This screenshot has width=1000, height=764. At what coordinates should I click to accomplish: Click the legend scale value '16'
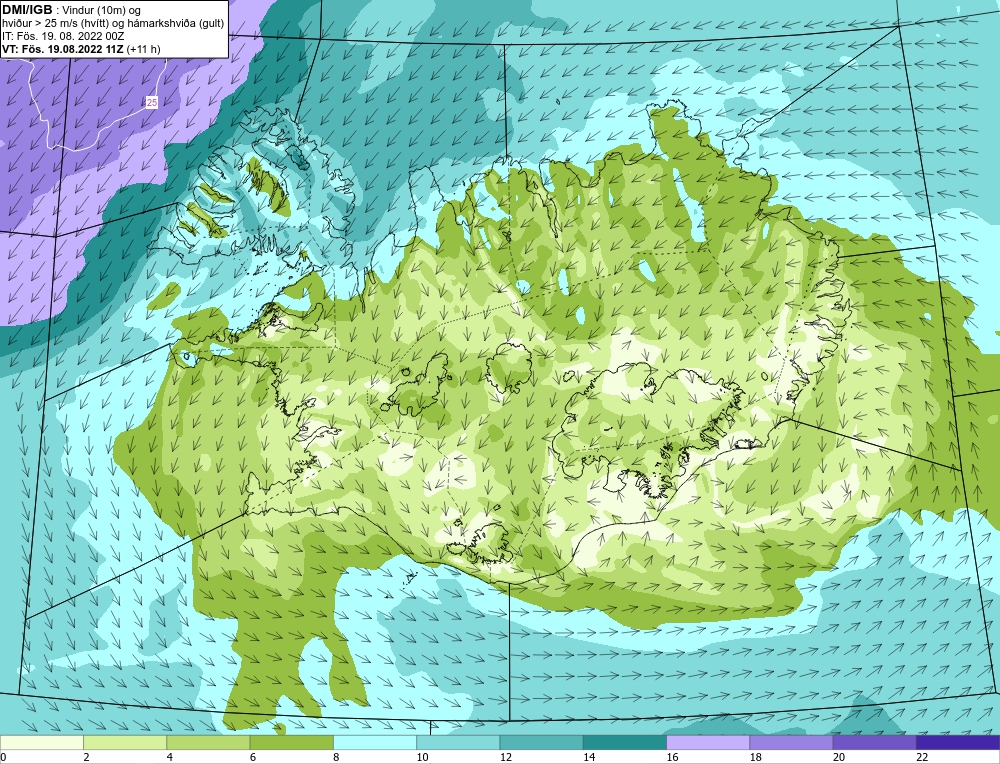point(672,757)
